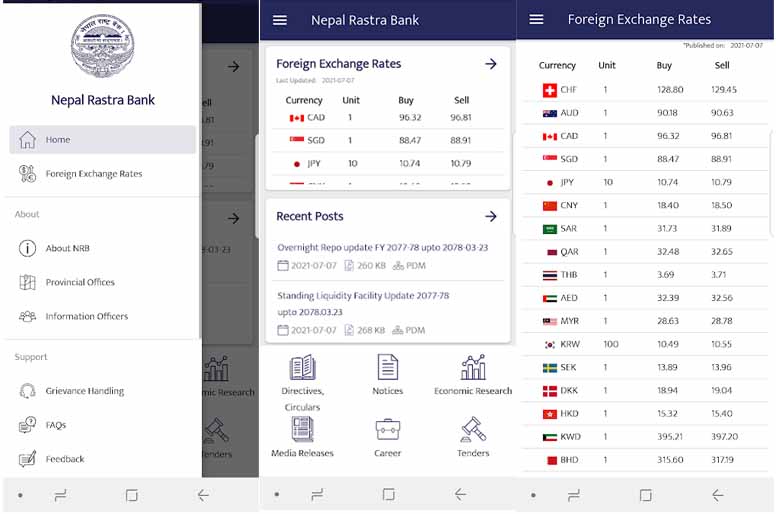Open the Career briefcase icon
This screenshot has height=514, width=776.
pyautogui.click(x=388, y=429)
